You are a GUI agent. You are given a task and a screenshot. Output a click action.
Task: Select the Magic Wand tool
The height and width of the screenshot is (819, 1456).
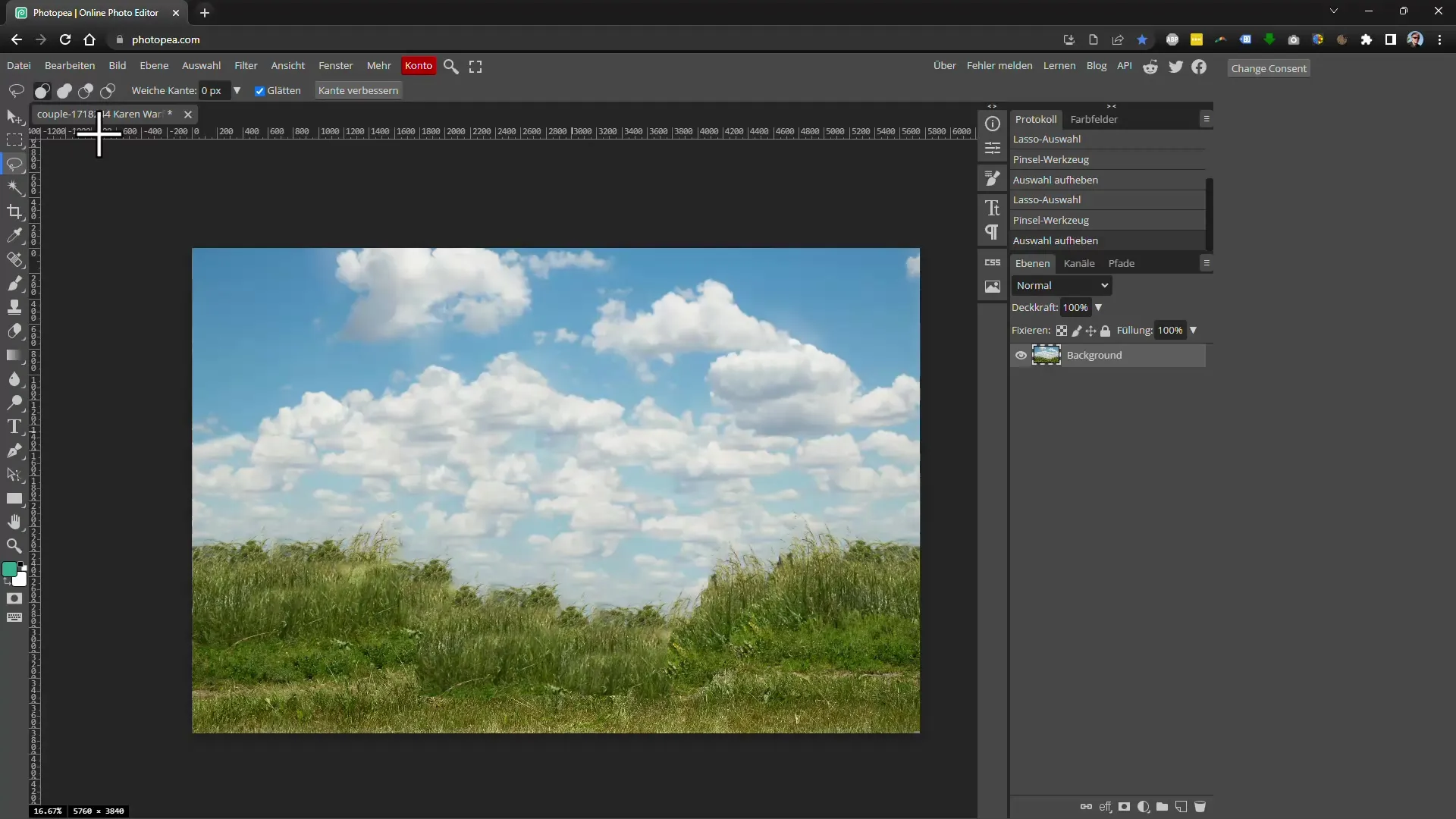pyautogui.click(x=14, y=187)
